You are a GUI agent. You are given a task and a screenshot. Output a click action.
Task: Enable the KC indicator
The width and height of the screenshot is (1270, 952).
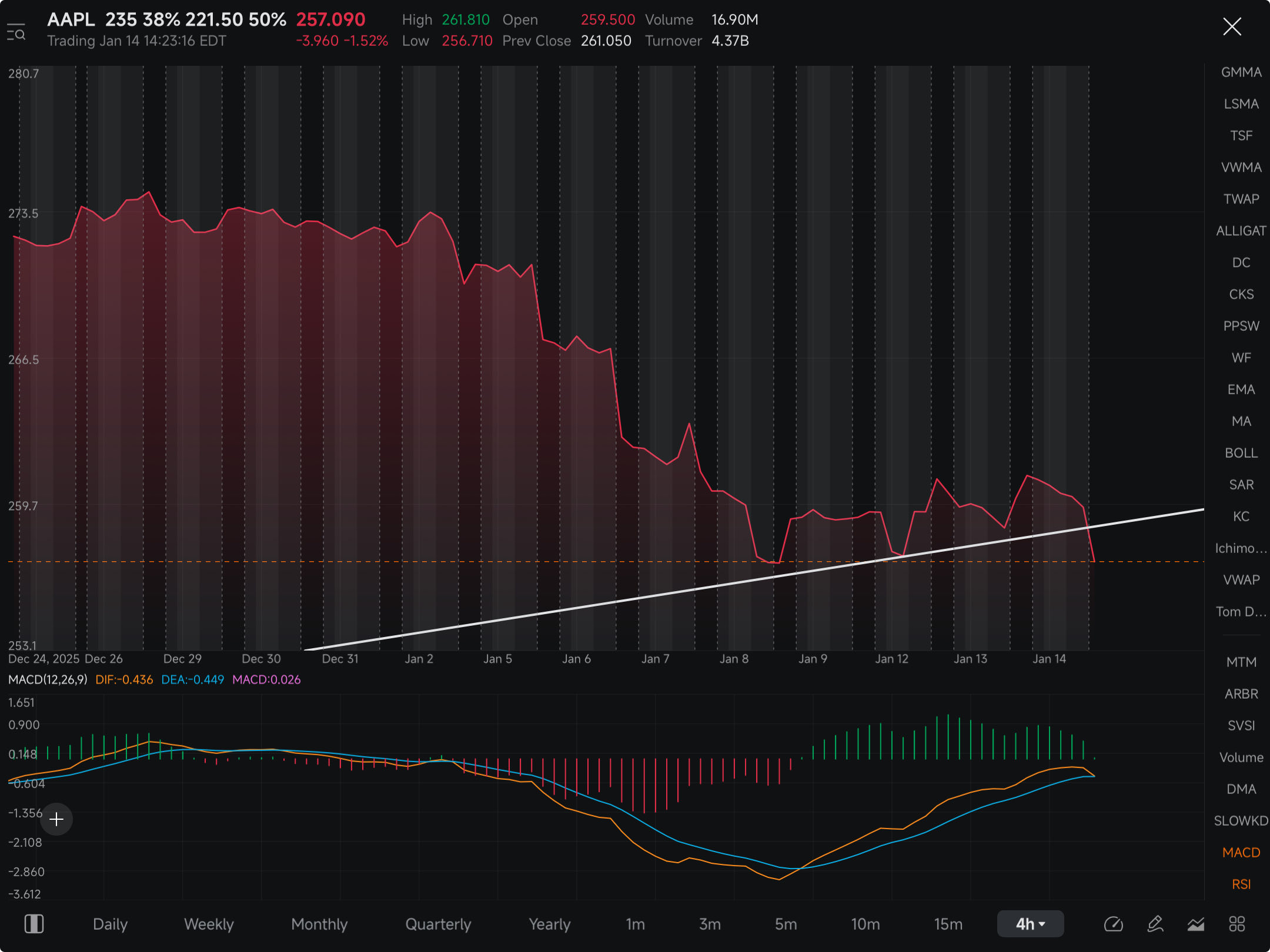(1241, 517)
